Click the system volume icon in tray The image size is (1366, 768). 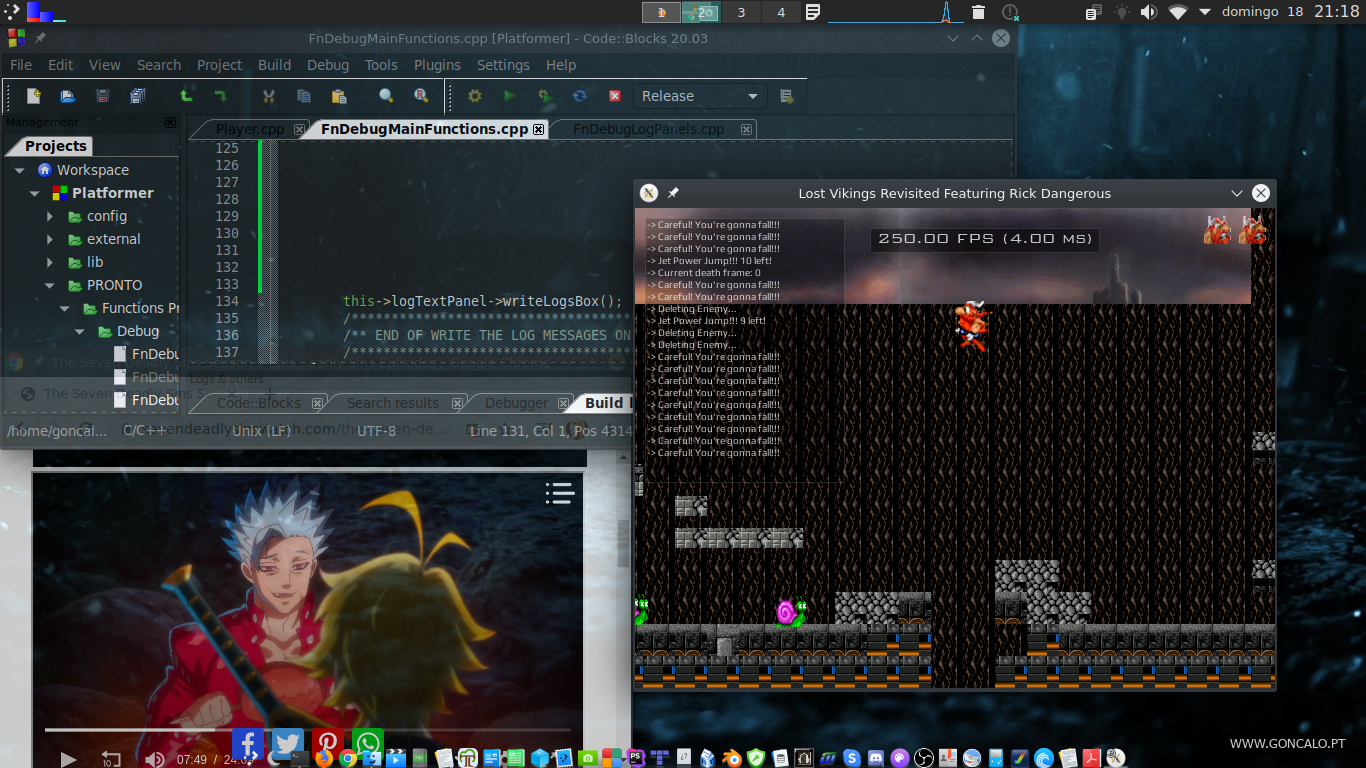point(1149,12)
